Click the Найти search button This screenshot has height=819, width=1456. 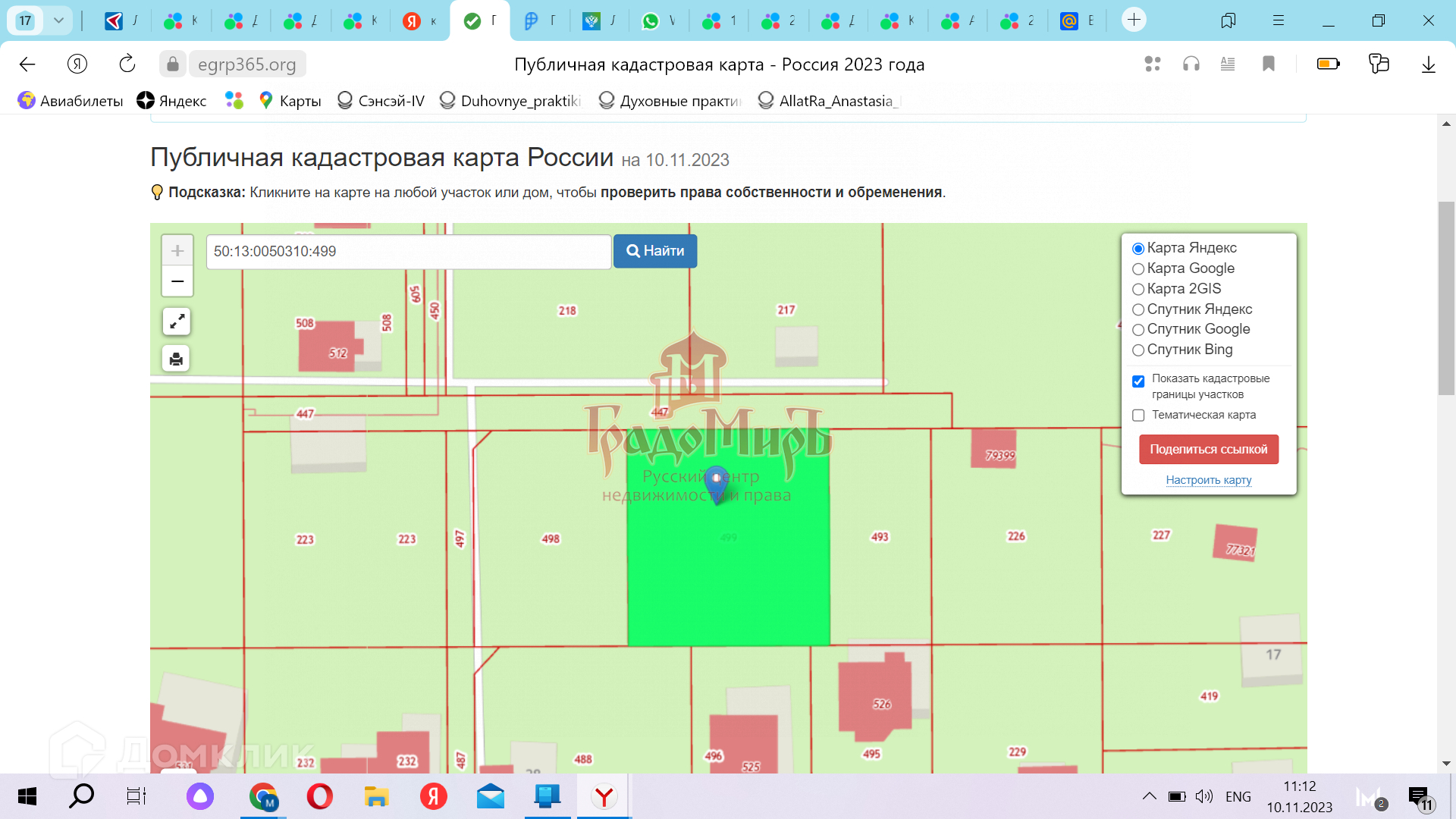655,251
